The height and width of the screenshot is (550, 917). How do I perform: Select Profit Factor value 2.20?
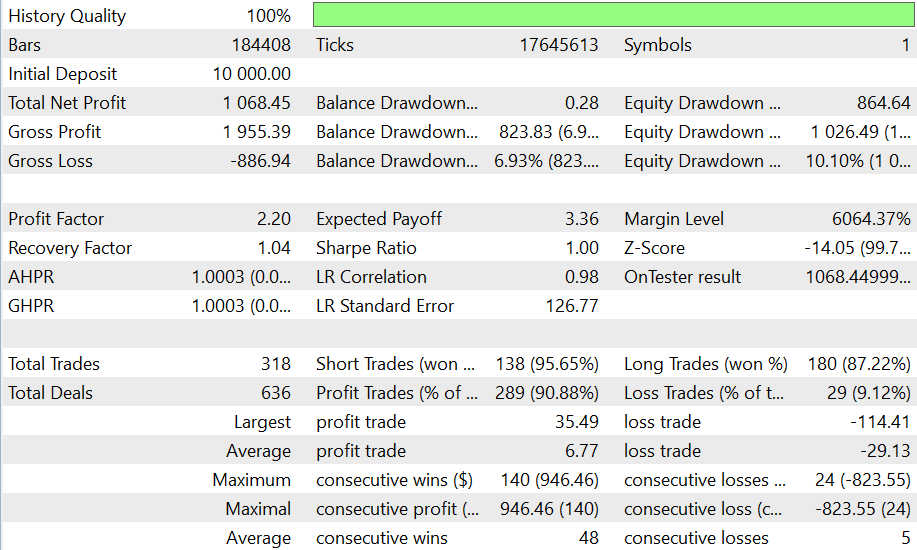coord(274,219)
